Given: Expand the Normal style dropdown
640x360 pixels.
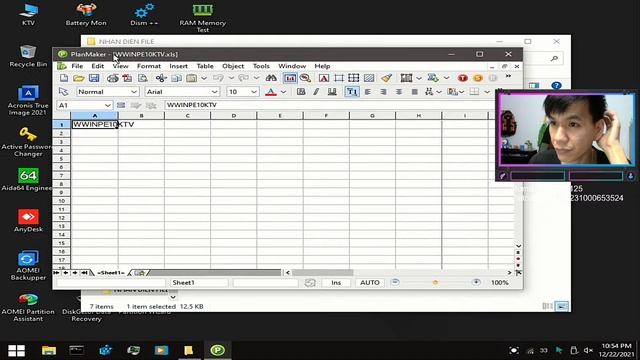Looking at the screenshot, I should [x=134, y=92].
